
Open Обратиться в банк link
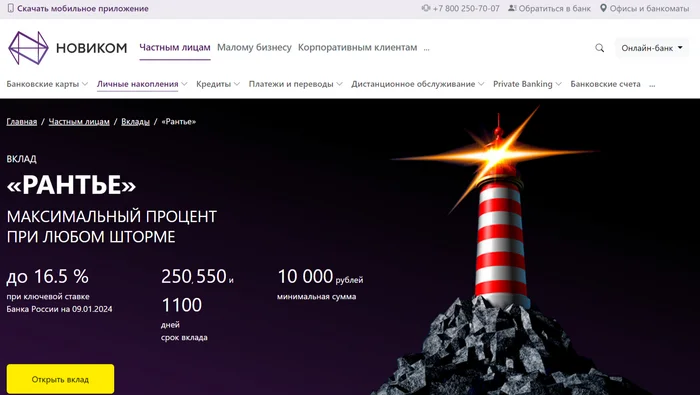(554, 8)
